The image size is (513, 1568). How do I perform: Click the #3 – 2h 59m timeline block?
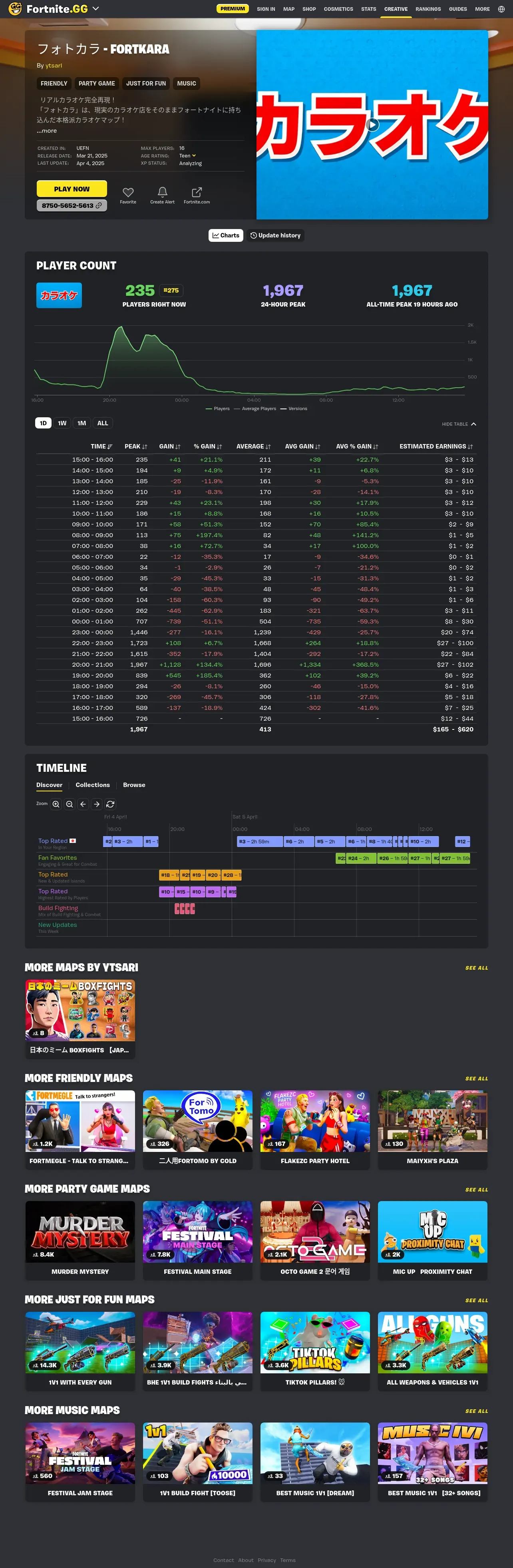pos(259,842)
